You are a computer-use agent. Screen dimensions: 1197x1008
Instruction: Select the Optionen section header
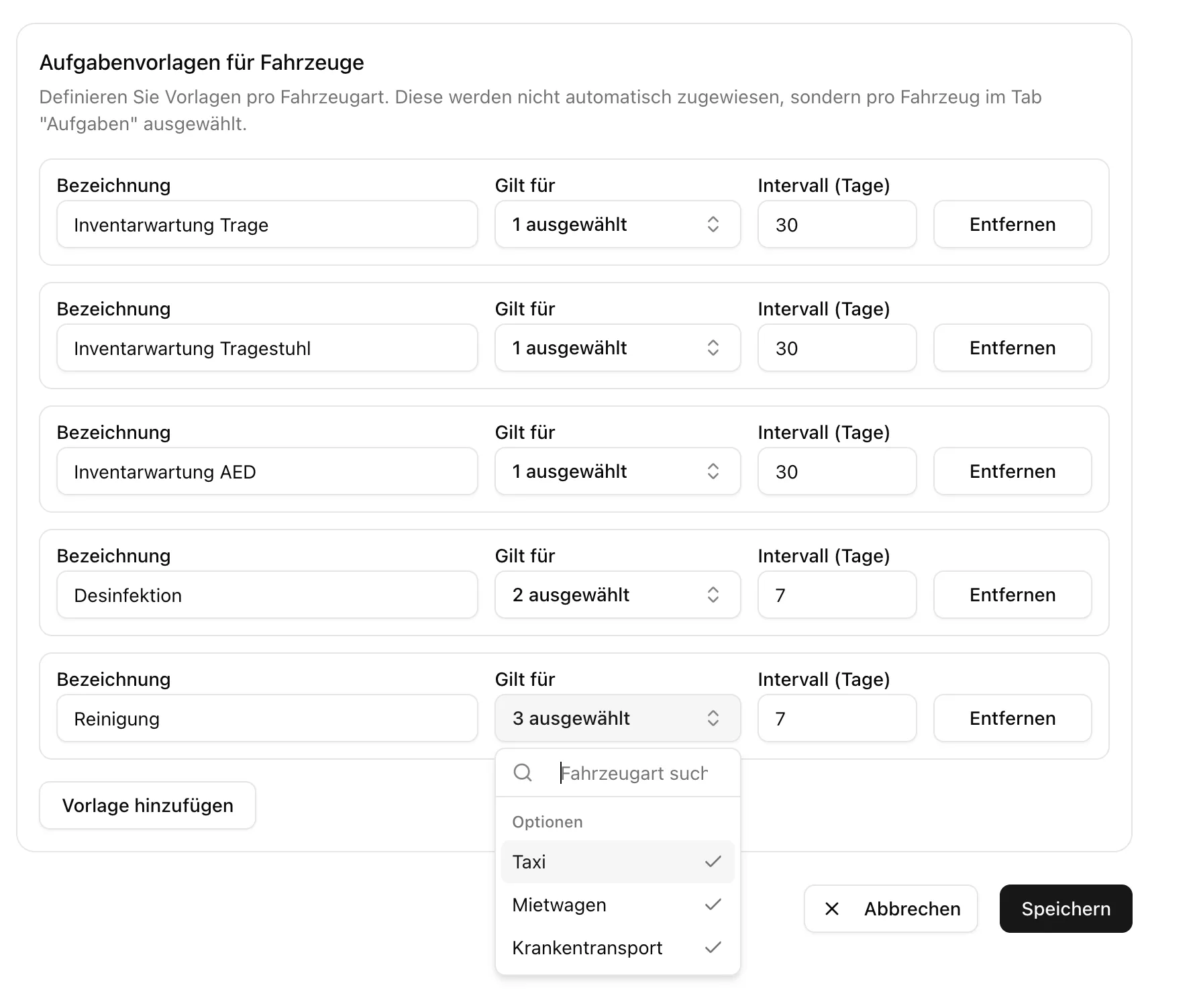(547, 821)
